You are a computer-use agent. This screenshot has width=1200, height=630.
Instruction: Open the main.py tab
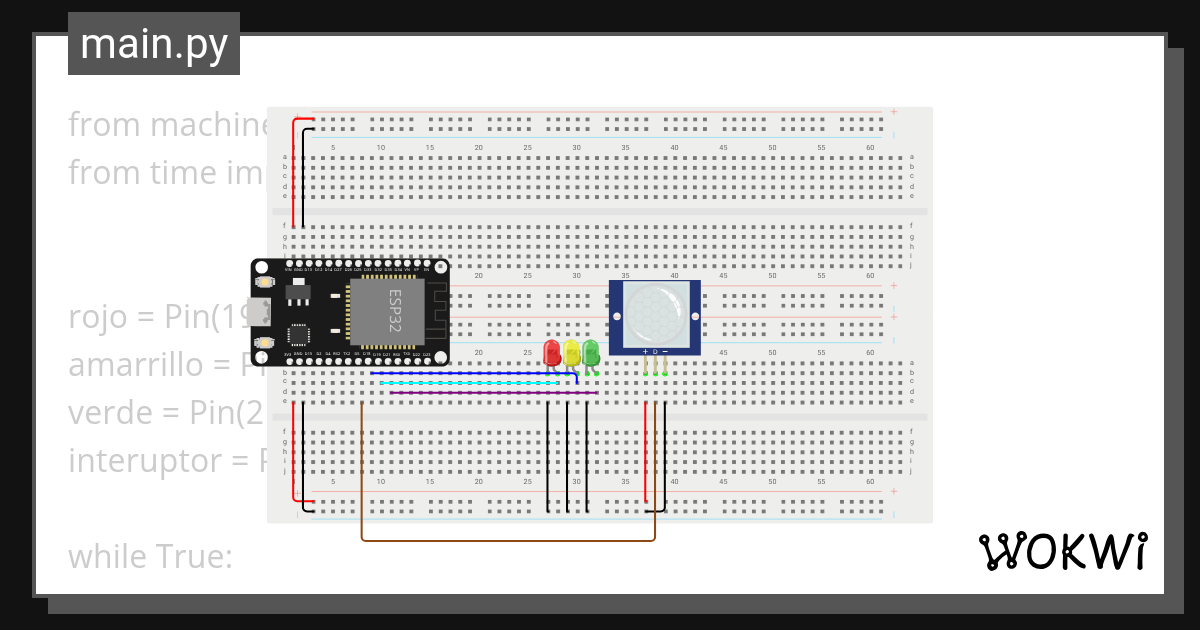click(x=152, y=44)
